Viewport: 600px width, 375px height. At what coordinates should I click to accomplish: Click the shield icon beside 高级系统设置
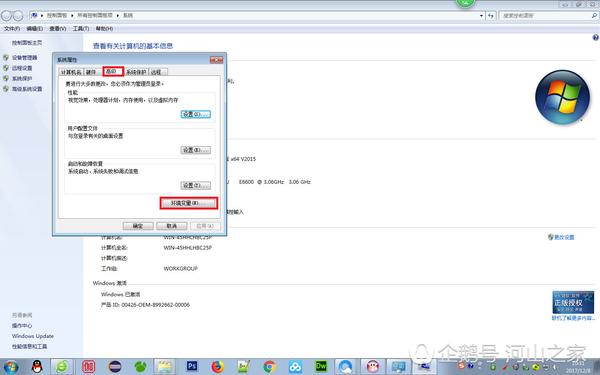(x=6, y=89)
